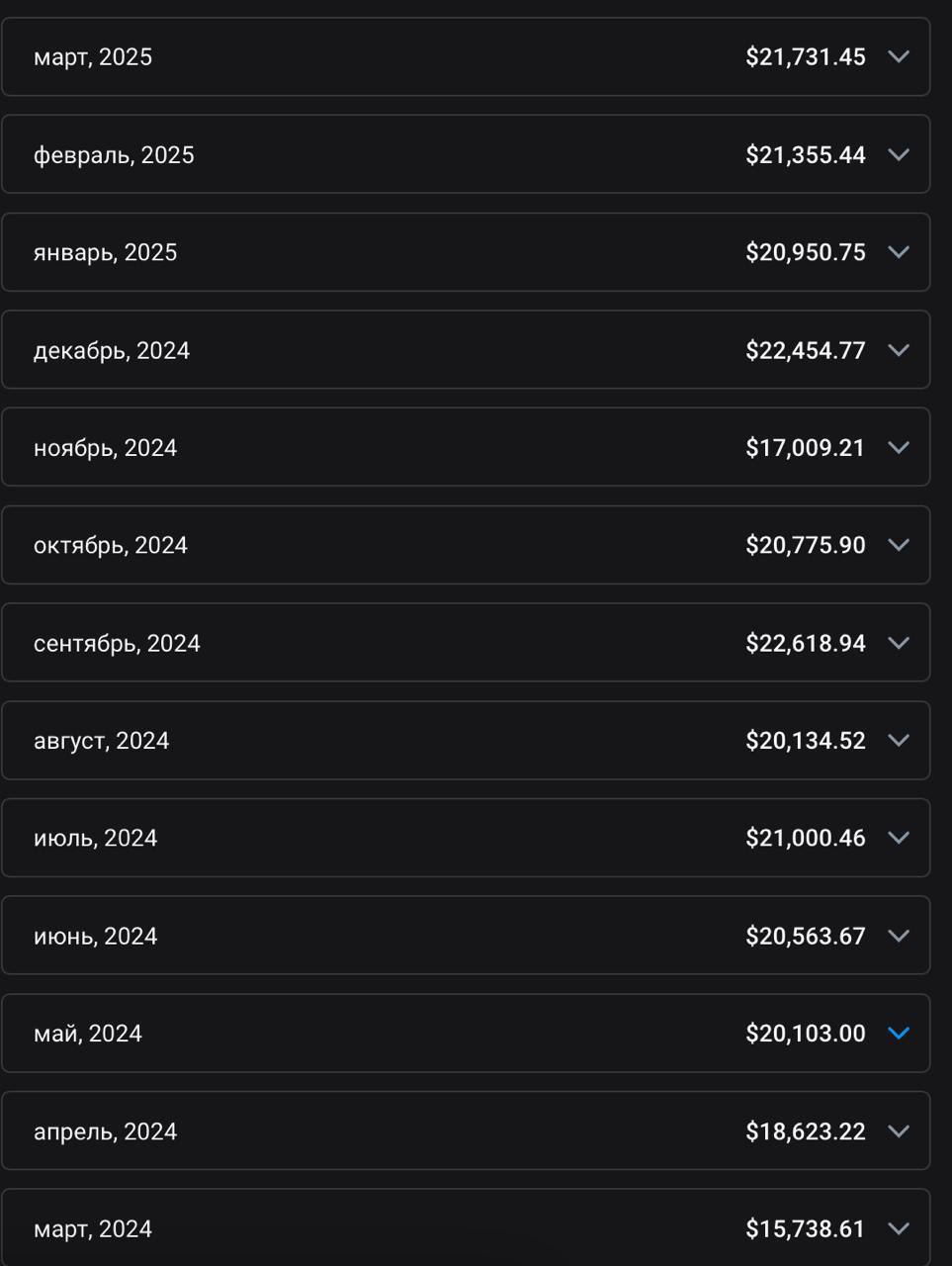Expand the октябрь, 2024 chevron
This screenshot has width=952, height=1266.
[x=899, y=545]
